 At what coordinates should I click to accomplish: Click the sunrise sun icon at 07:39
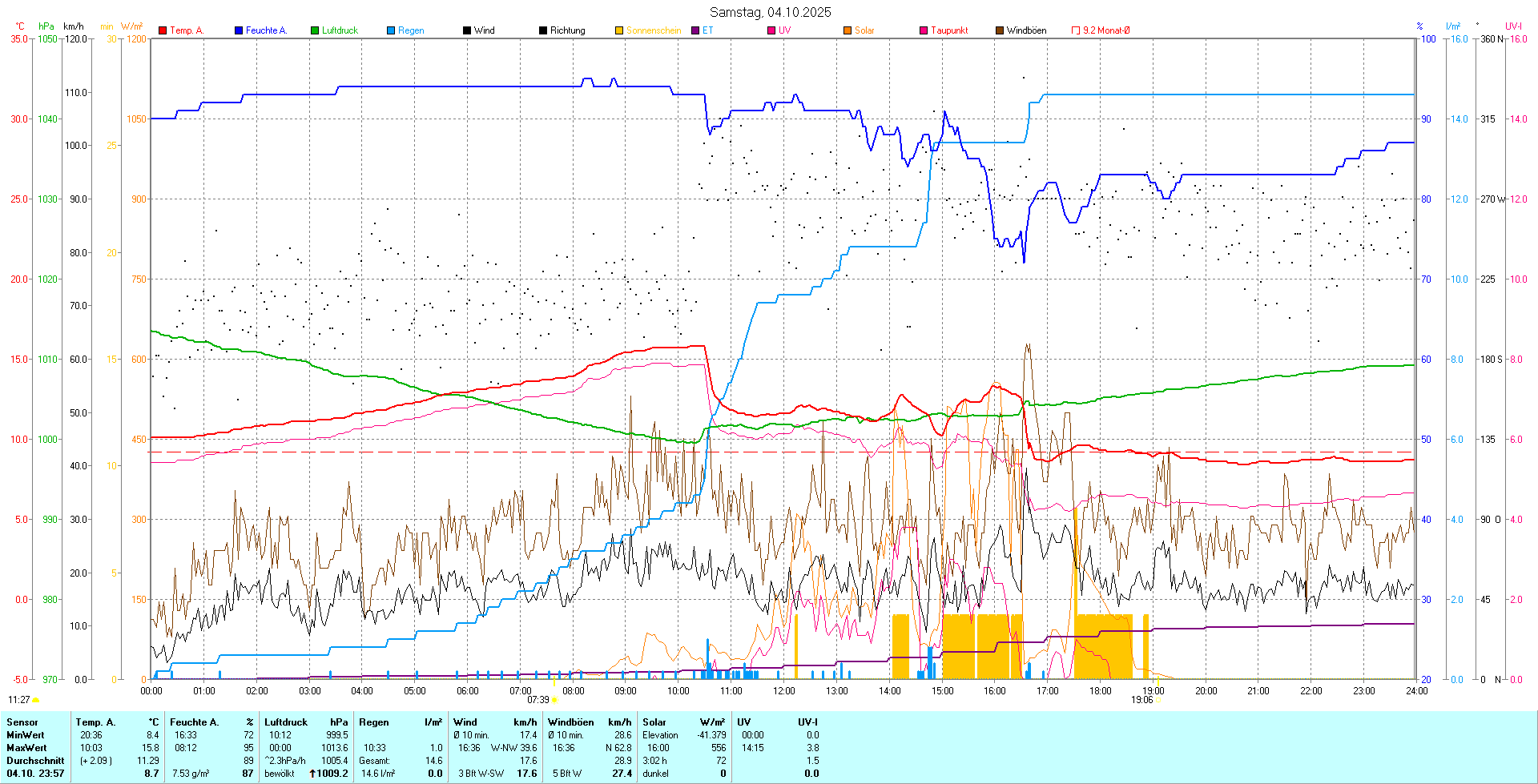tap(555, 700)
